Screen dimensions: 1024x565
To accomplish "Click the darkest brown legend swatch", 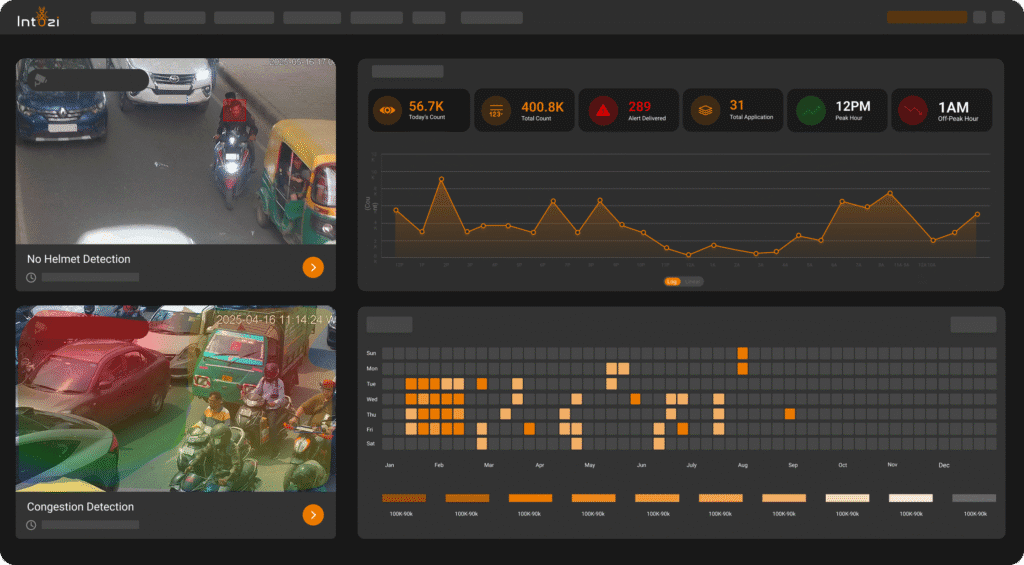I will 404,498.
